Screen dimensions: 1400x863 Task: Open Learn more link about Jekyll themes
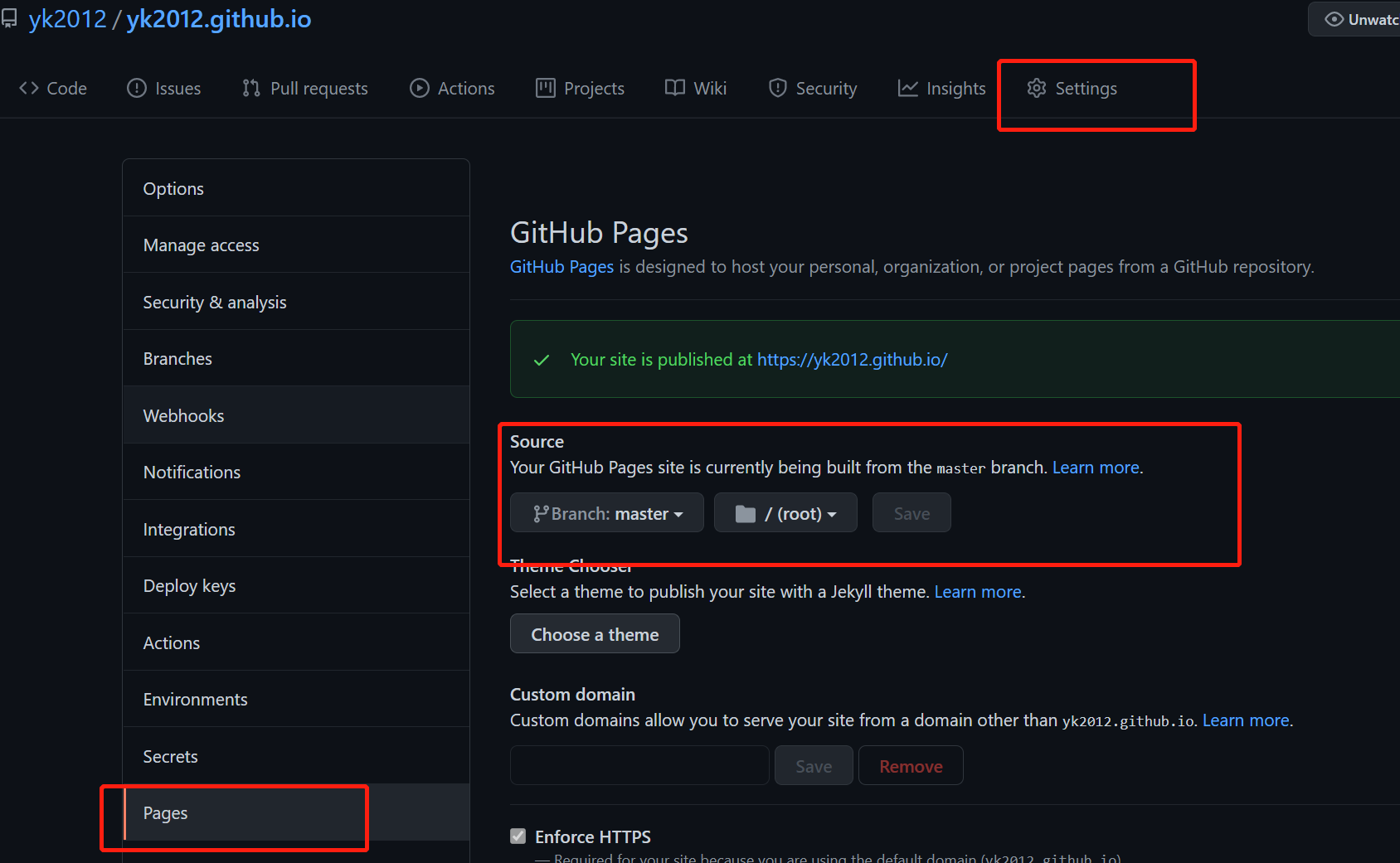point(978,592)
